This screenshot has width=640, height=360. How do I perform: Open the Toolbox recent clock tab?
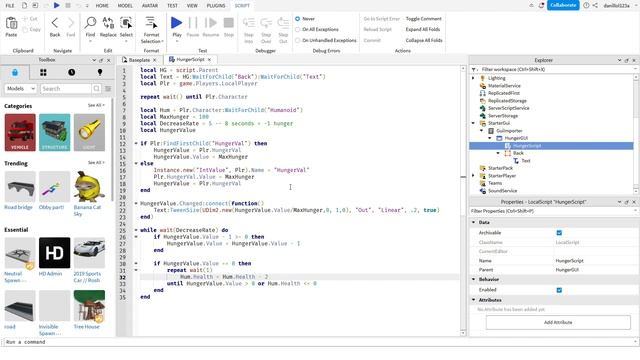pyautogui.click(x=71, y=73)
